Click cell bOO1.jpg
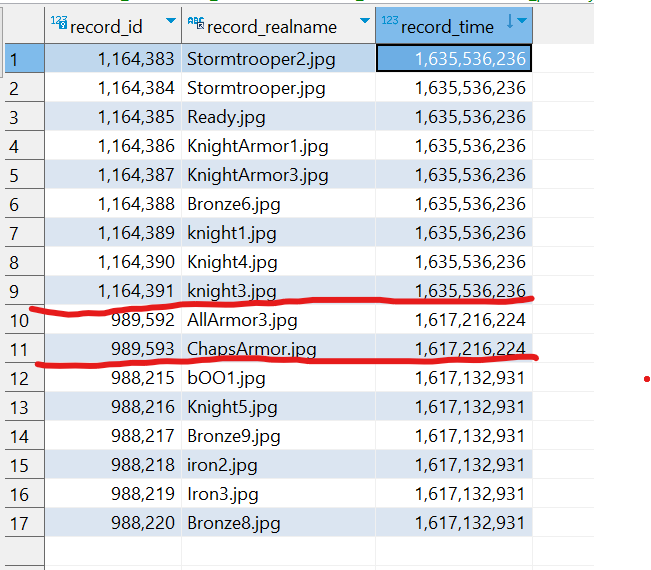This screenshot has width=651, height=570. coord(278,378)
